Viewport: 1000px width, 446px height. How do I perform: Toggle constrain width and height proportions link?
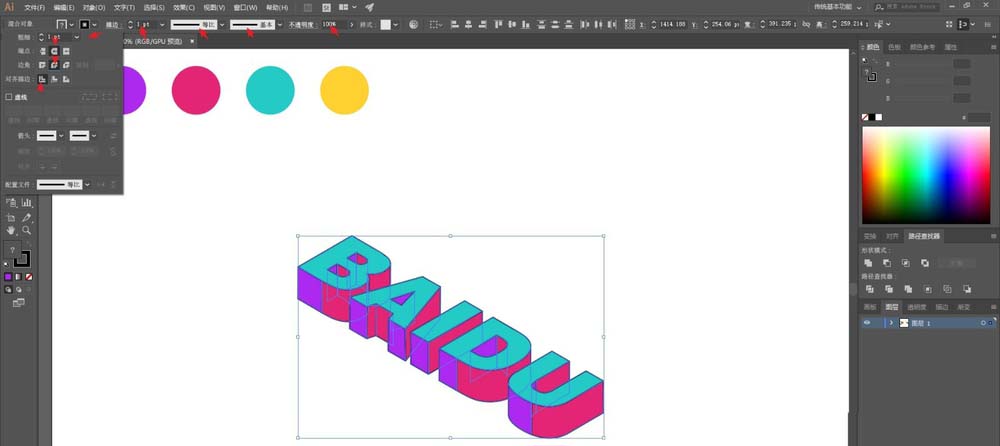coord(806,24)
